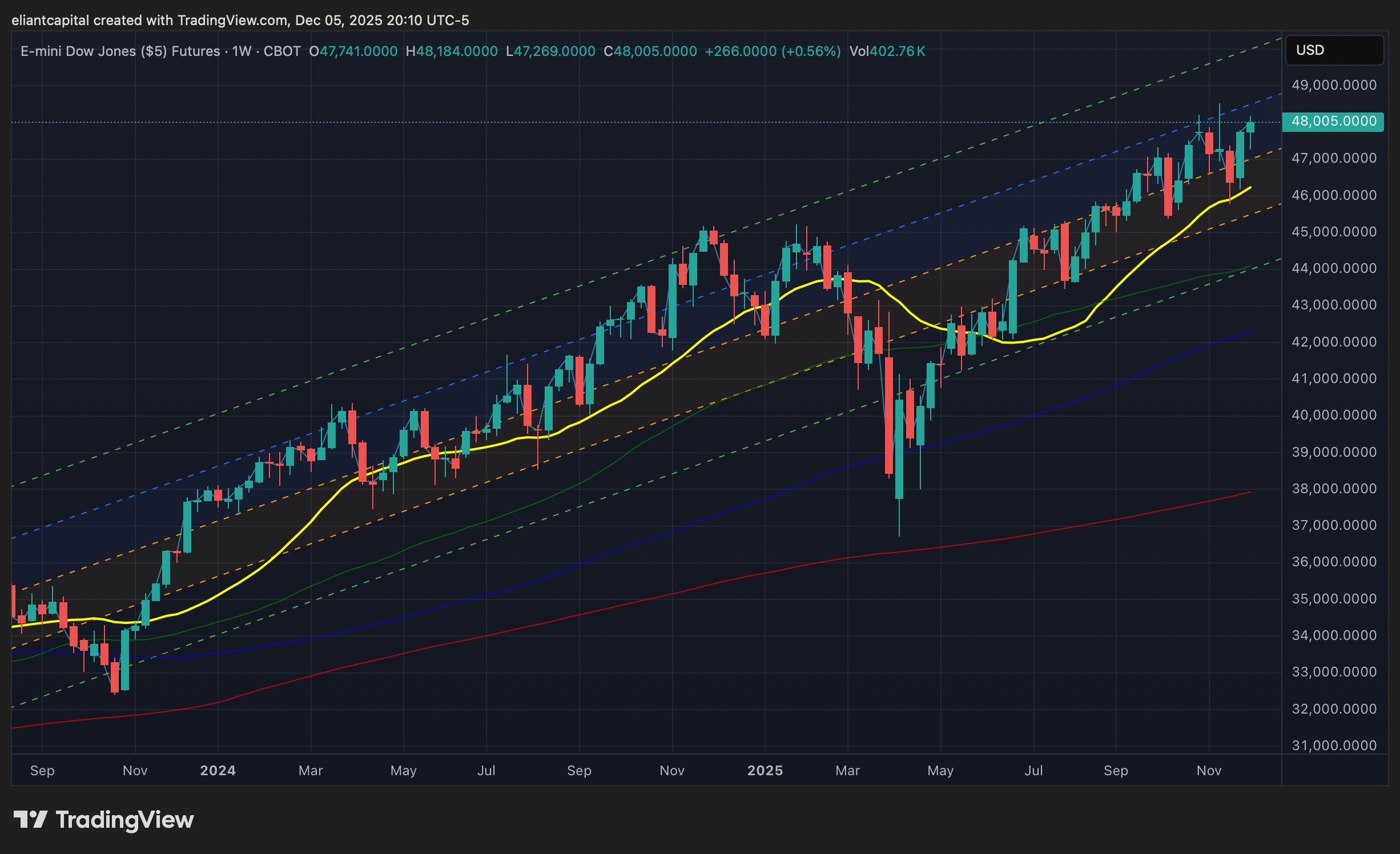Click the USD currency label

coord(1310,50)
